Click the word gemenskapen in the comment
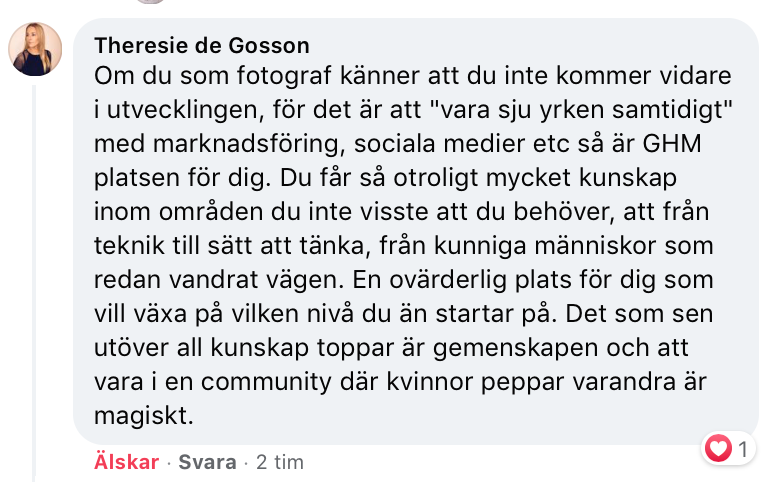 click(x=515, y=348)
